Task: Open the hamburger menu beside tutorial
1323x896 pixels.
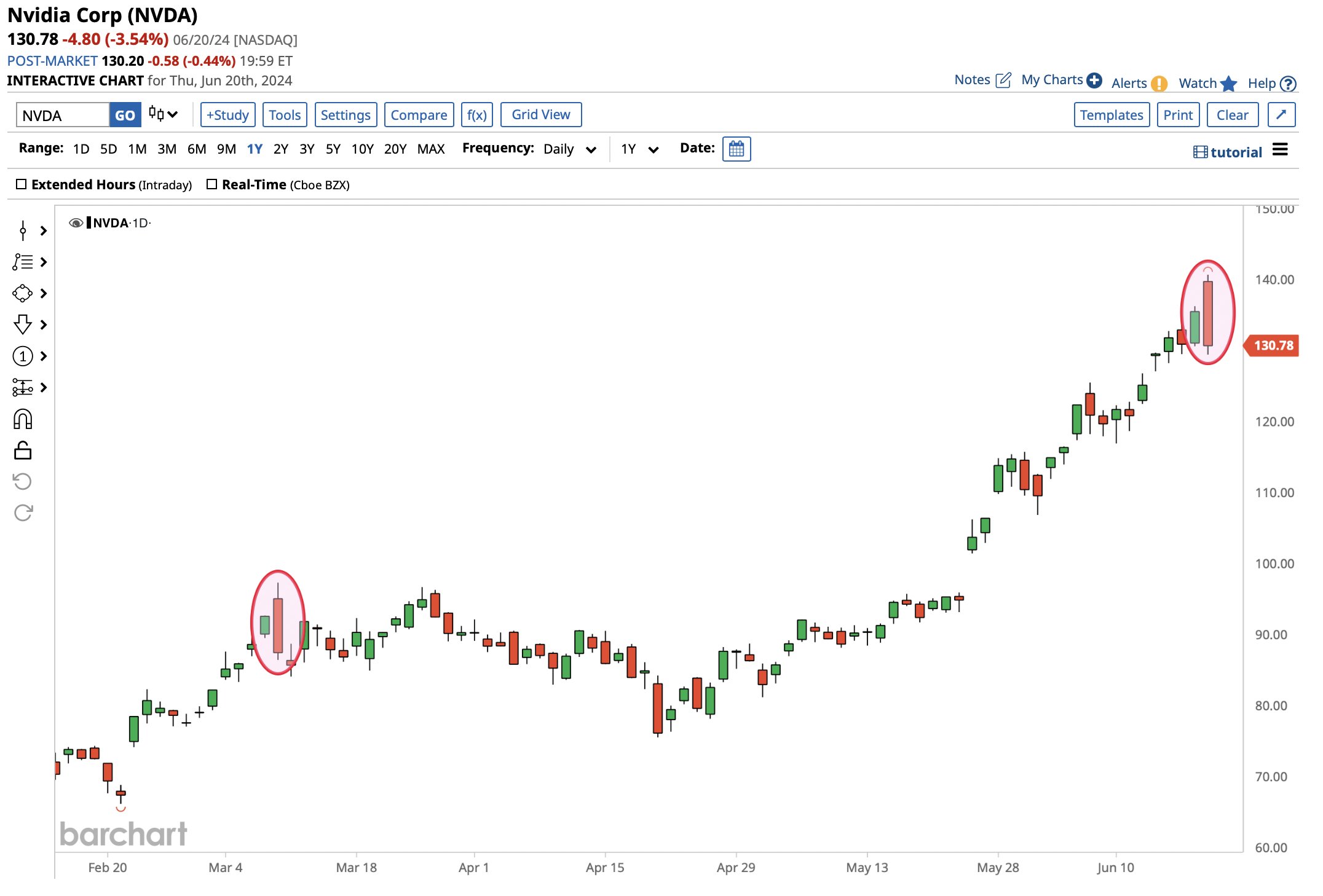Action: (x=1280, y=150)
